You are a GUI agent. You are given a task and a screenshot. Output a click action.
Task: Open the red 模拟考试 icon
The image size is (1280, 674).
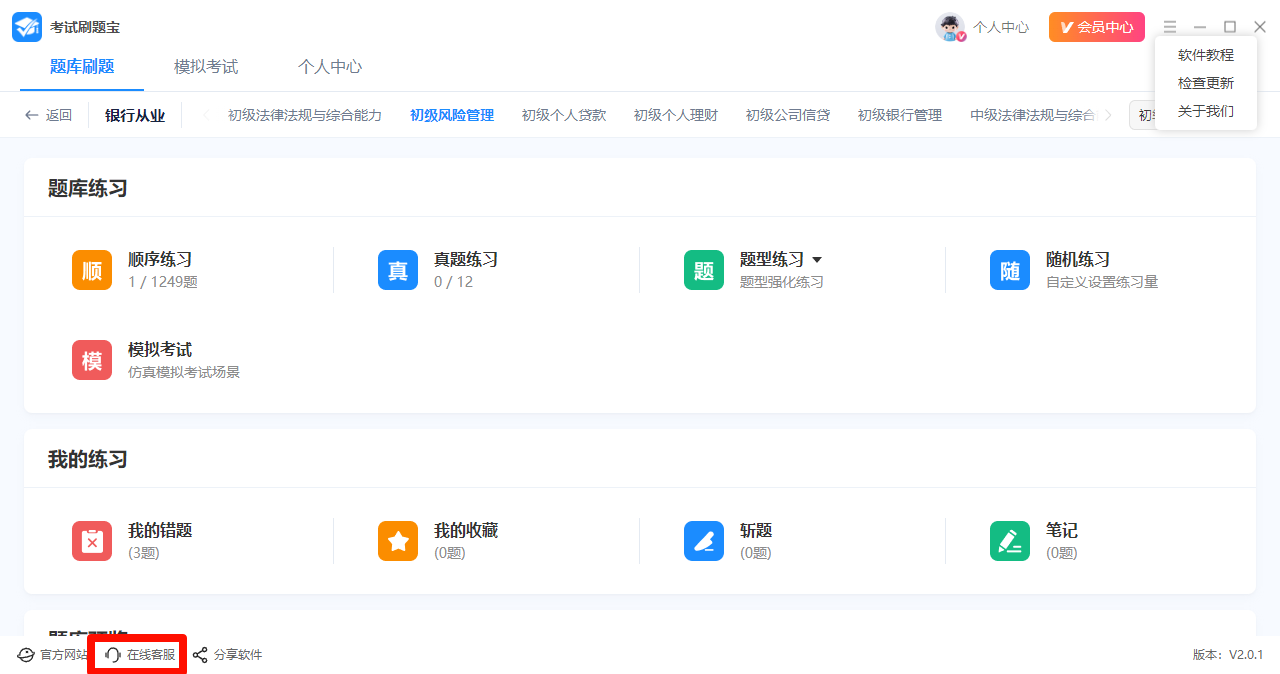[x=92, y=360]
